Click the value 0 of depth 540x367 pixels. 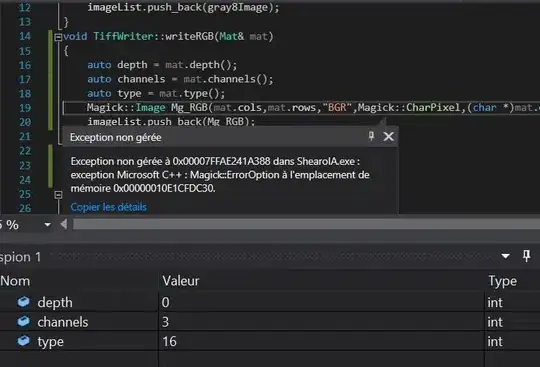point(166,303)
